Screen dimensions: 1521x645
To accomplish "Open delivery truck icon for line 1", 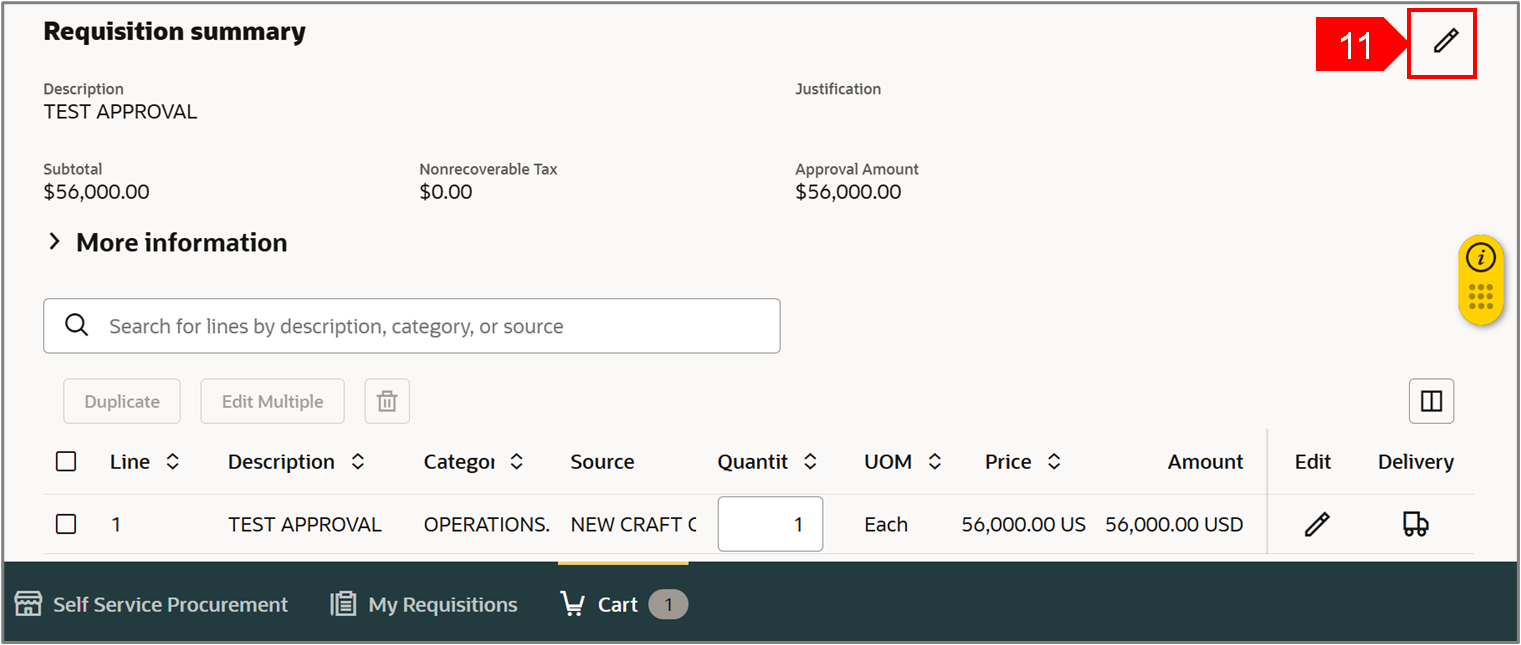I will 1415,524.
